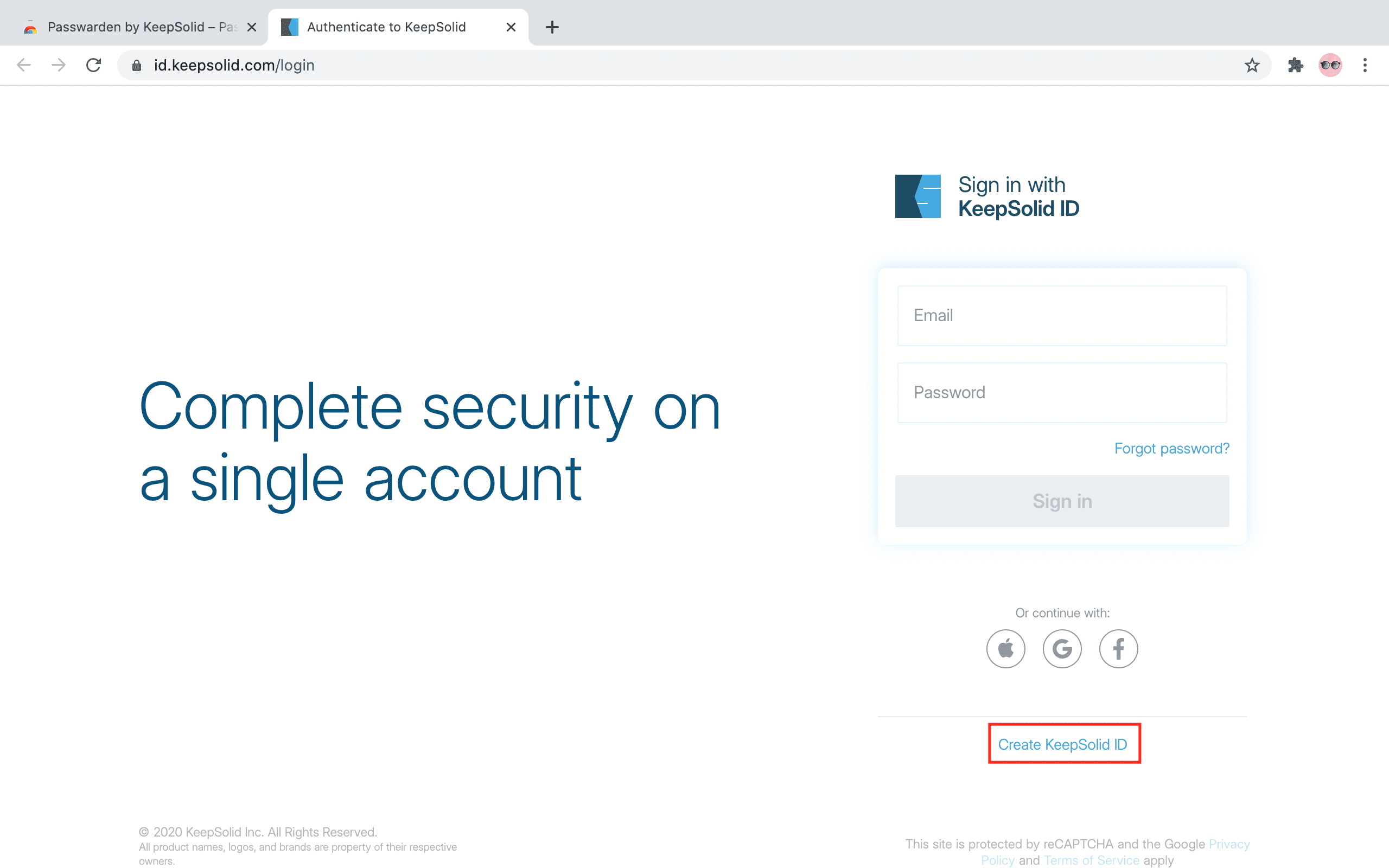Go back to the previous page
Viewport: 1389px width, 868px height.
click(x=24, y=66)
